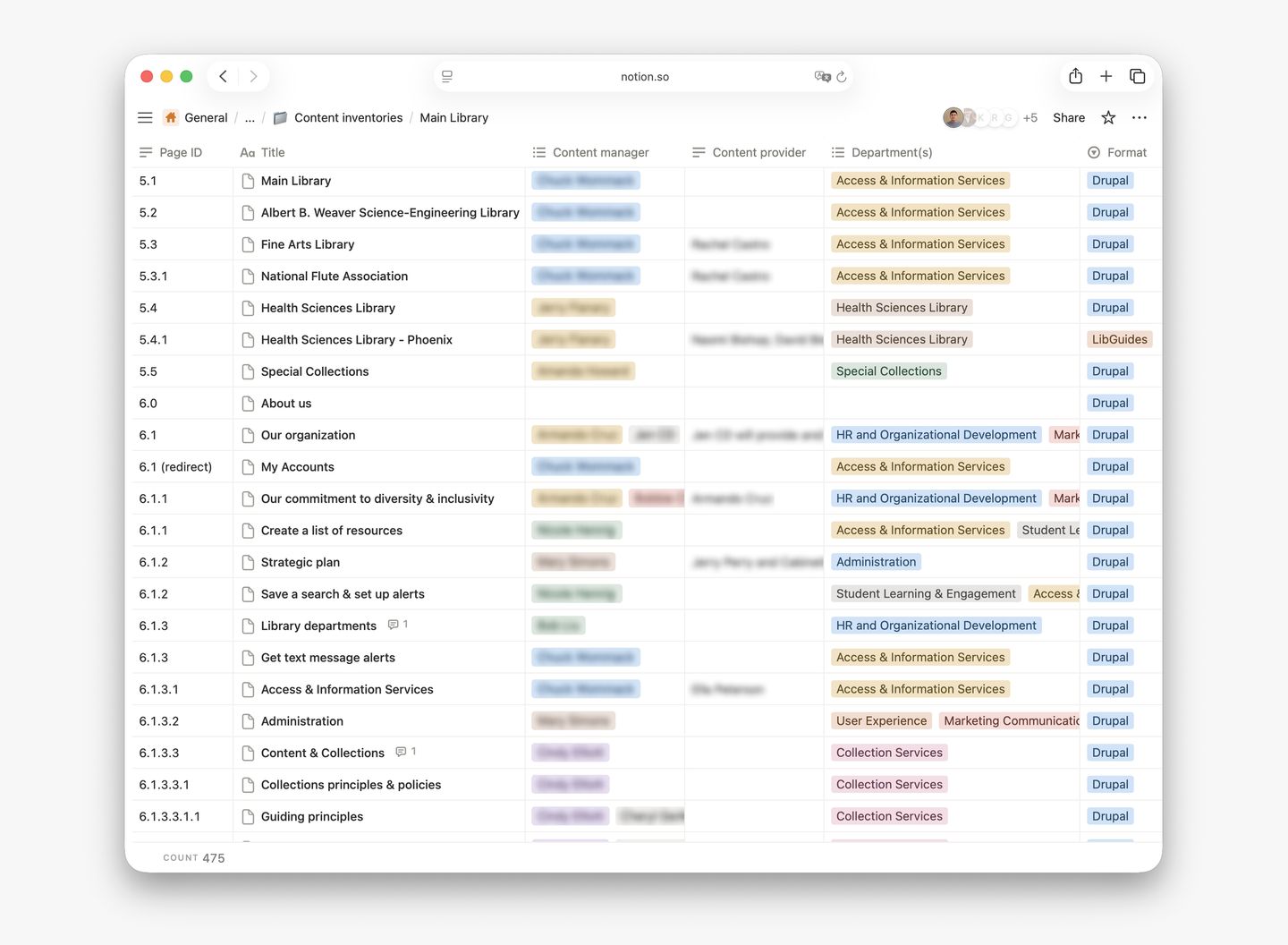This screenshot has width=1288, height=945.
Task: Click the home icon in the breadcrumb
Action: [169, 116]
